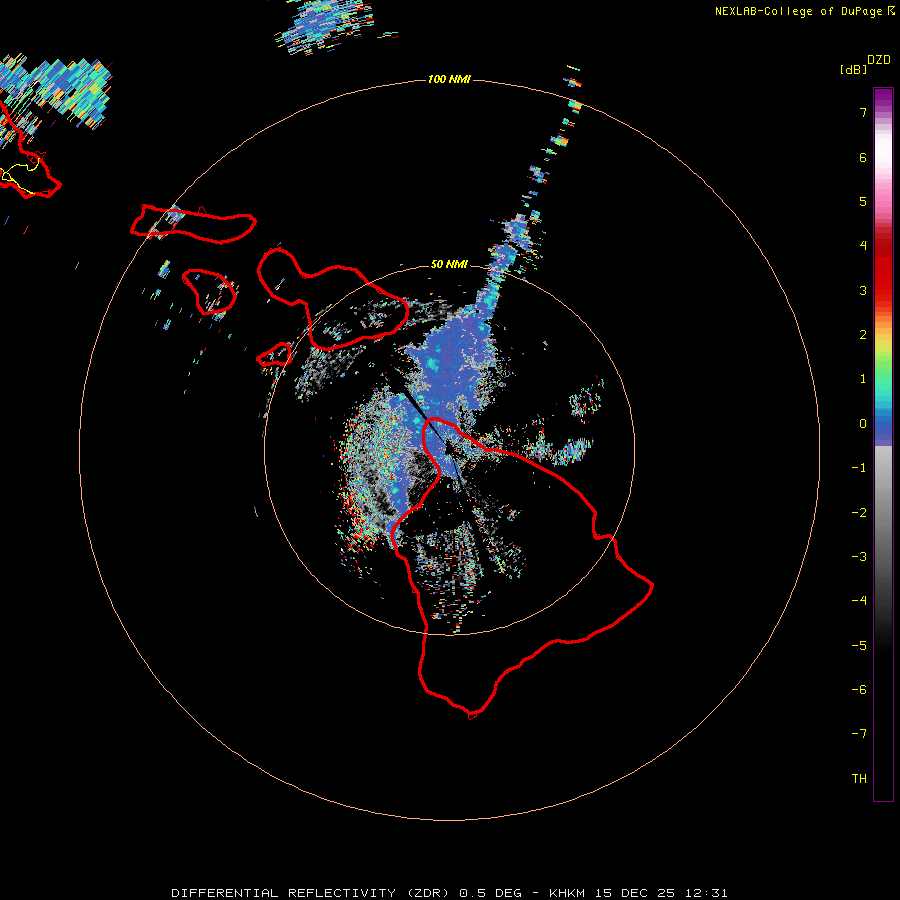Click the KHKM station identifier
The height and width of the screenshot is (900, 900).
pos(567,893)
